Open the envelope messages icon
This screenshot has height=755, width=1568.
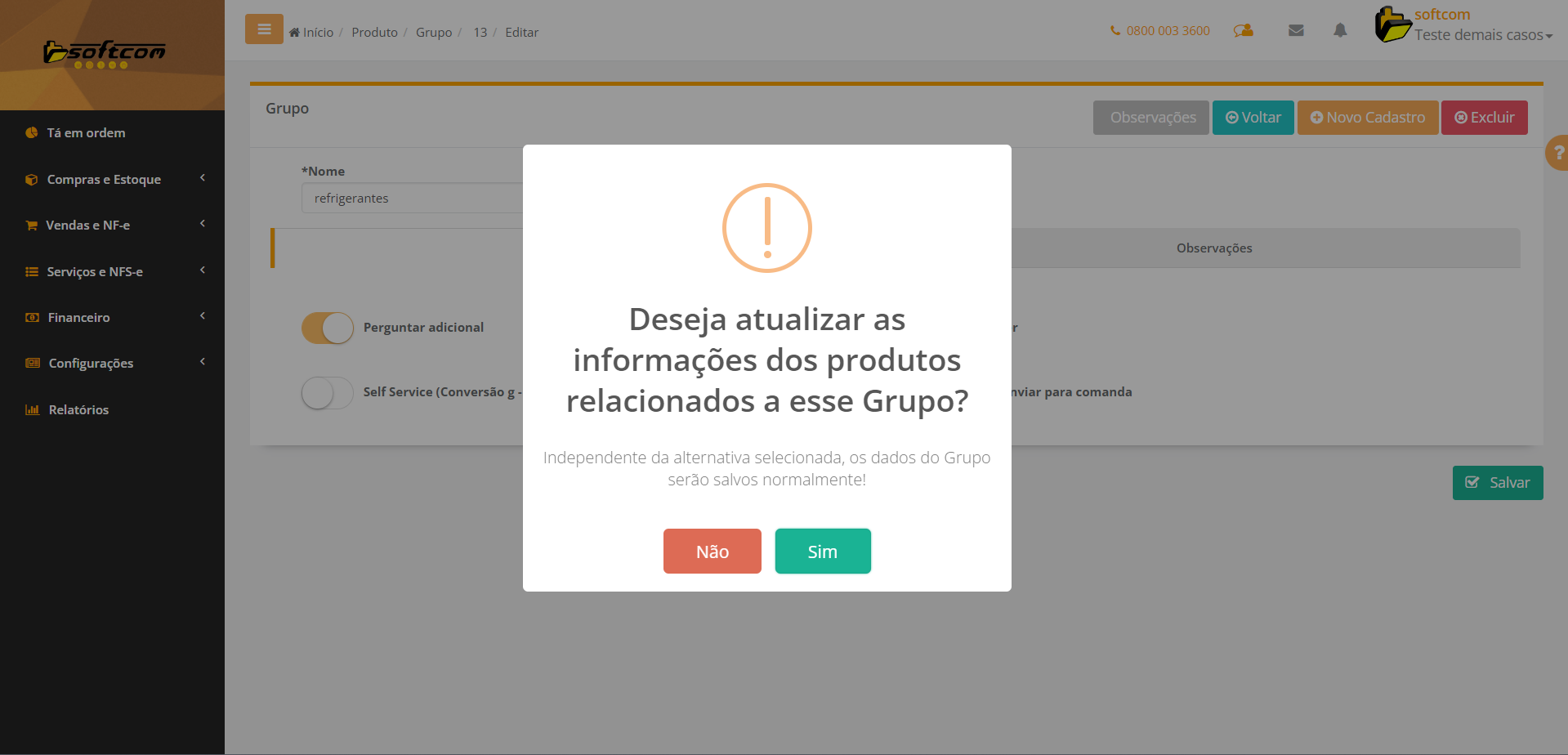pos(1296,31)
